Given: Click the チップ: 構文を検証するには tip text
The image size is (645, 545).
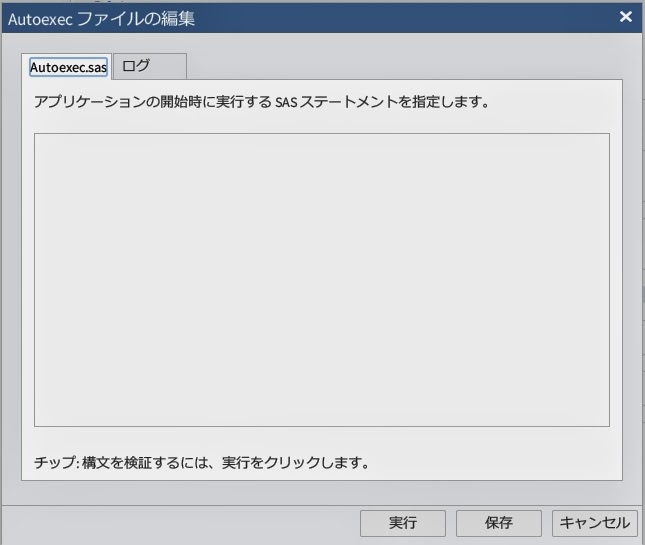Looking at the screenshot, I should [202, 463].
